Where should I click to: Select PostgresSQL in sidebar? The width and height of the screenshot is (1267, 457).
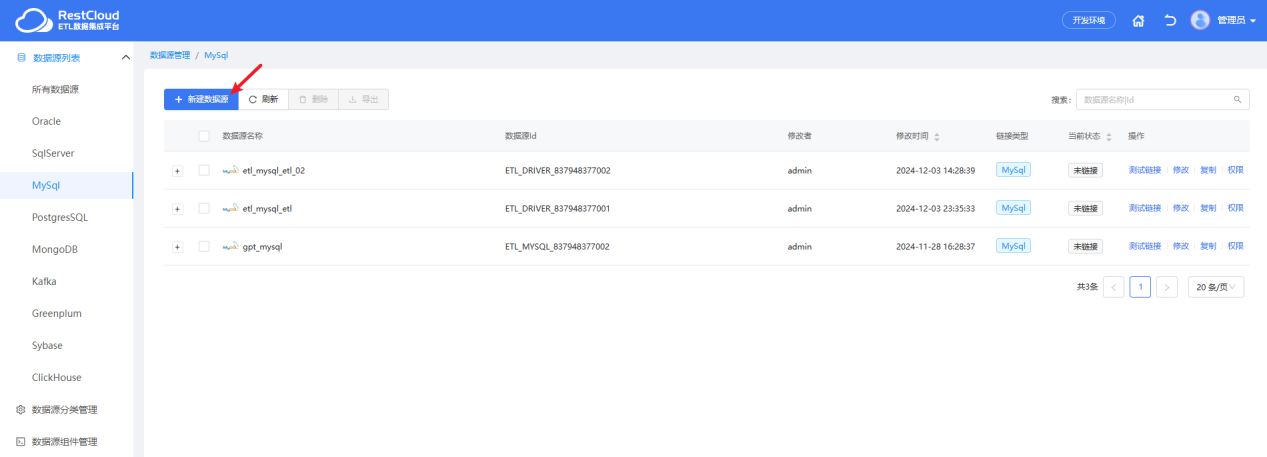coord(66,217)
